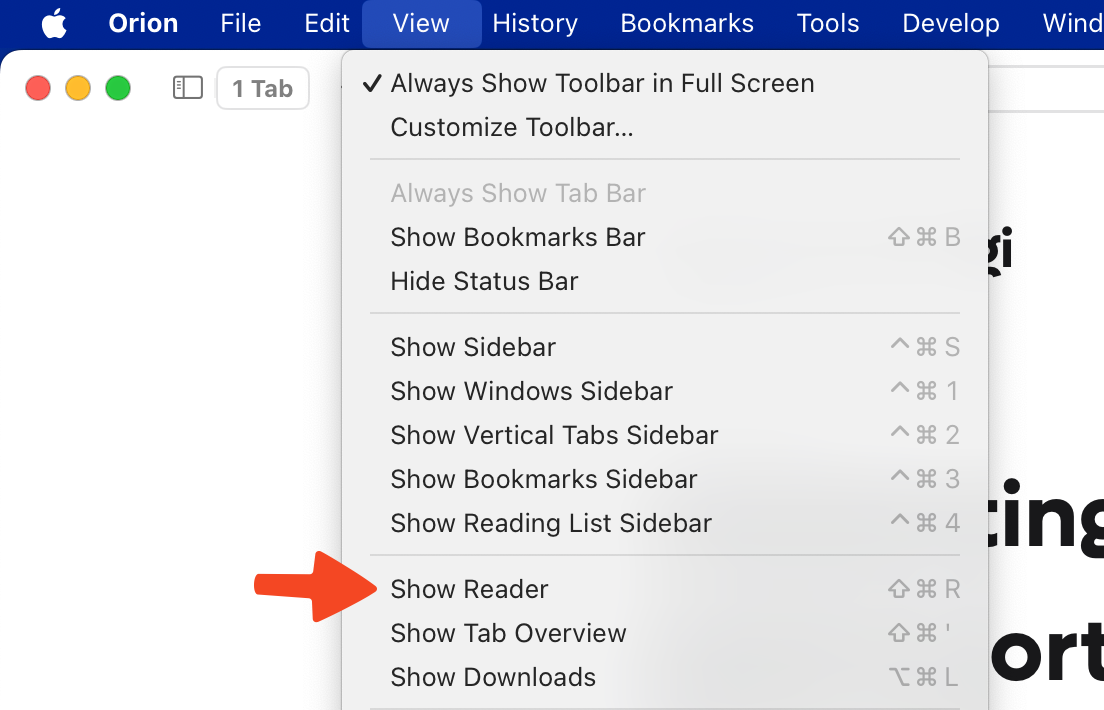Choose Show Reading List Sidebar
Viewport: 1104px width, 710px height.
point(665,523)
